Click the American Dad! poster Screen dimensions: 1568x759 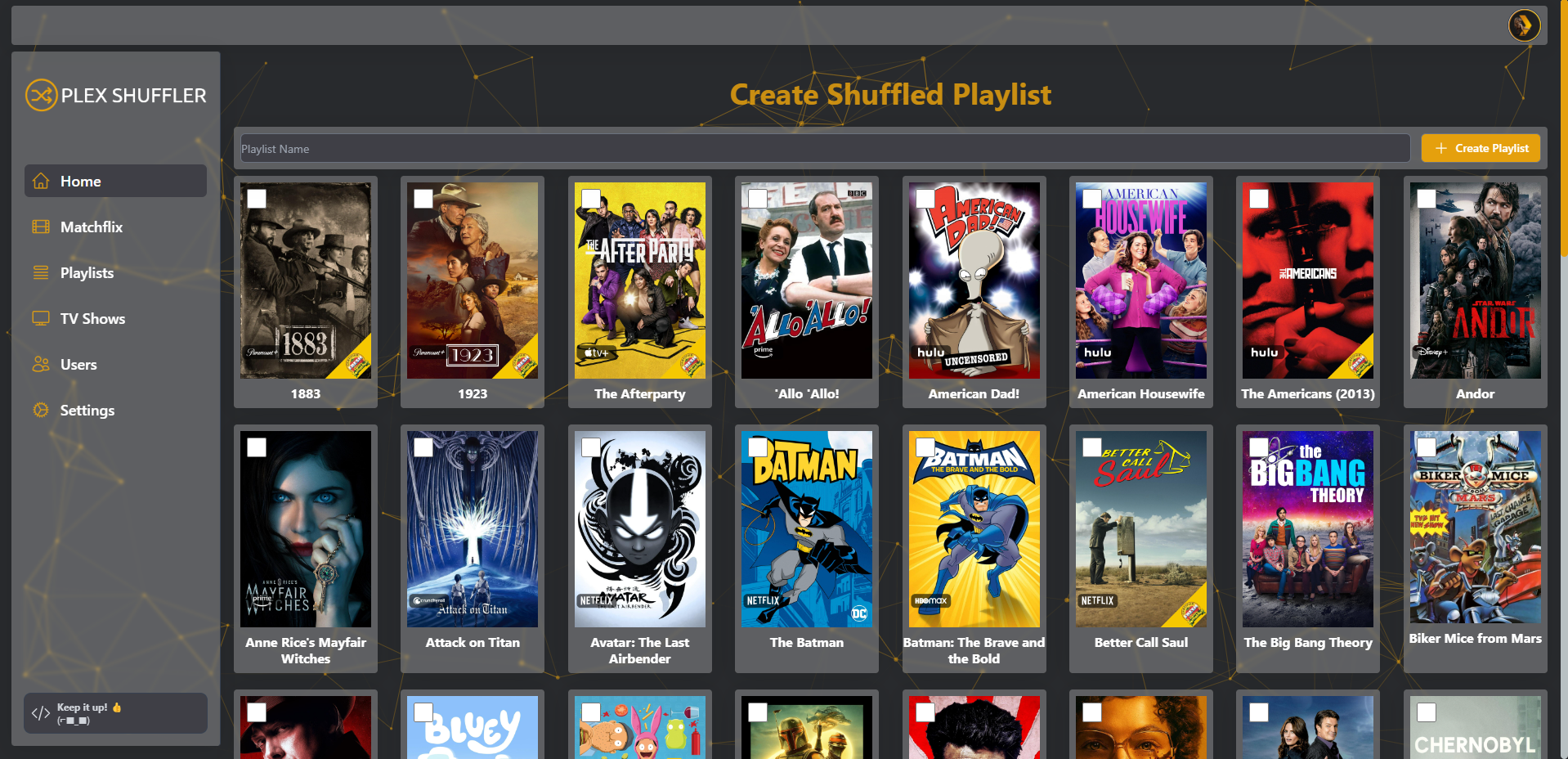coord(974,281)
